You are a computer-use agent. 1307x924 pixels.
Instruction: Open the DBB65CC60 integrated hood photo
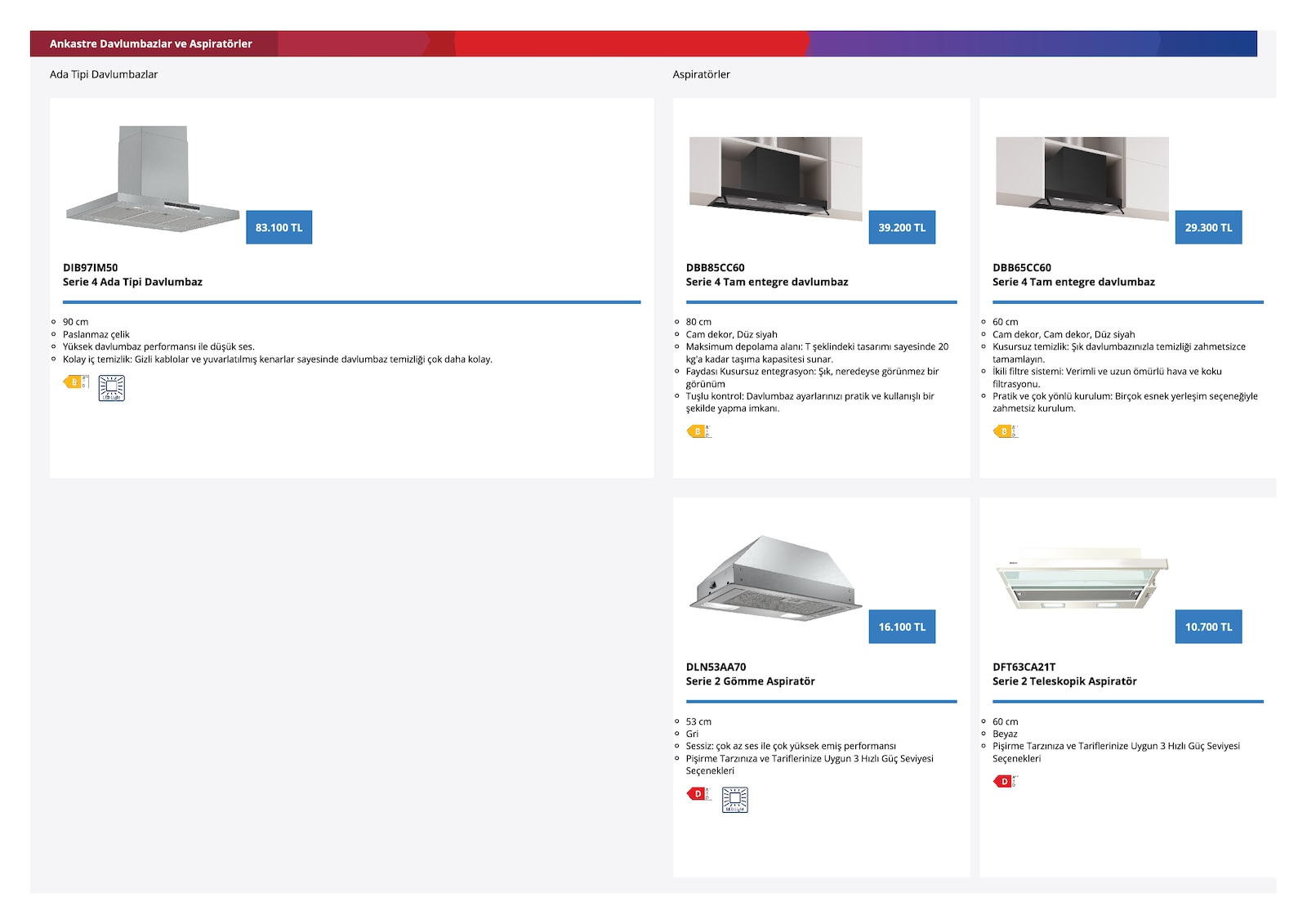tap(1082, 177)
